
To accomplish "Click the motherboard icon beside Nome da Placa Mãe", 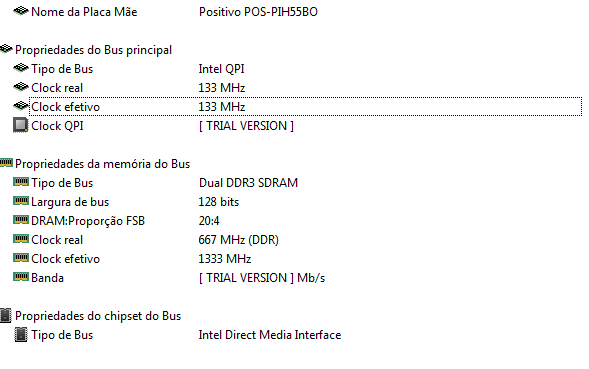I will (21, 11).
